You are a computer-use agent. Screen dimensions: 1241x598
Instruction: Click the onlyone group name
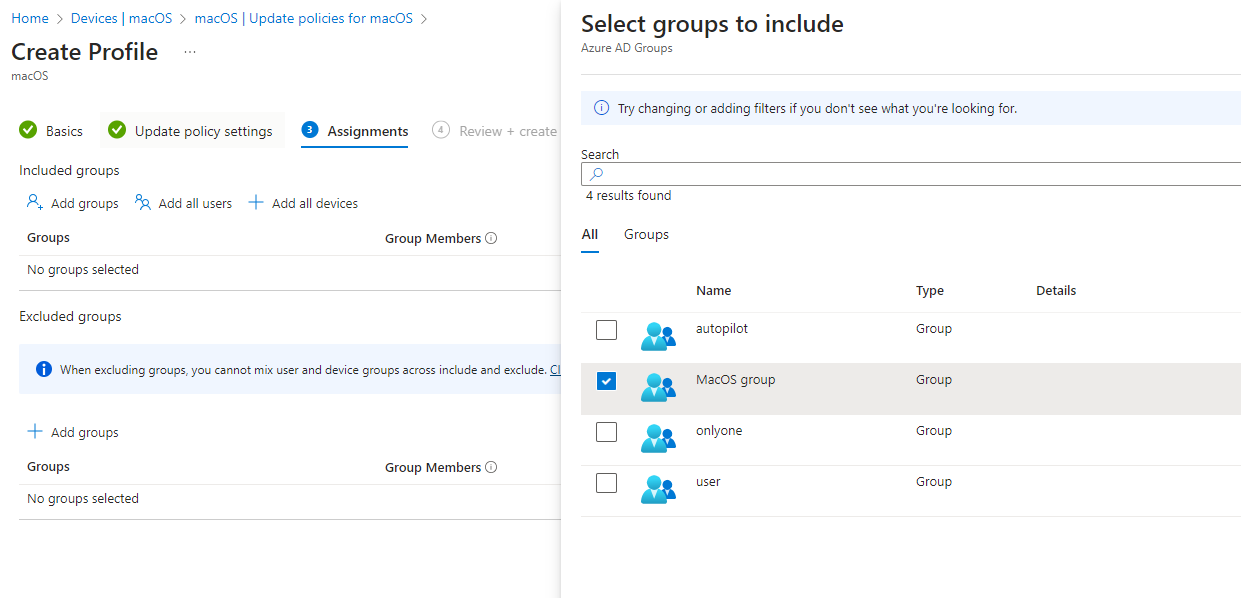[719, 430]
